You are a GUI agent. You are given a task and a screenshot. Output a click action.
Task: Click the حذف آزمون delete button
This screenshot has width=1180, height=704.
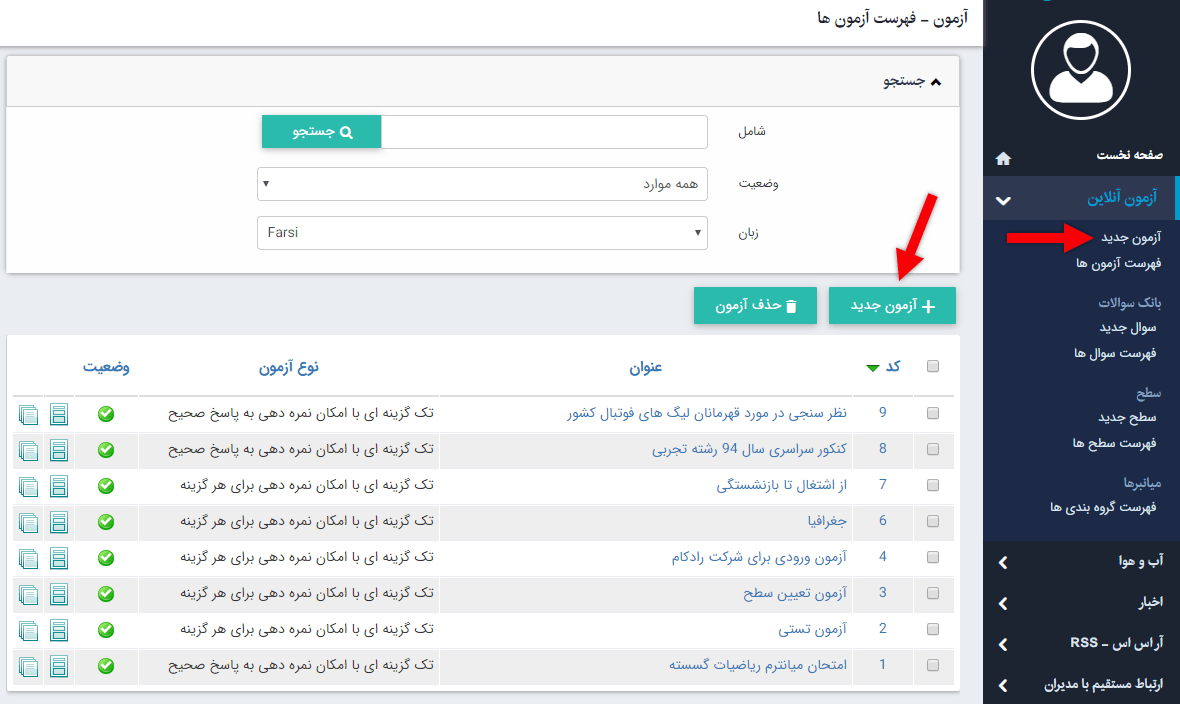[755, 305]
